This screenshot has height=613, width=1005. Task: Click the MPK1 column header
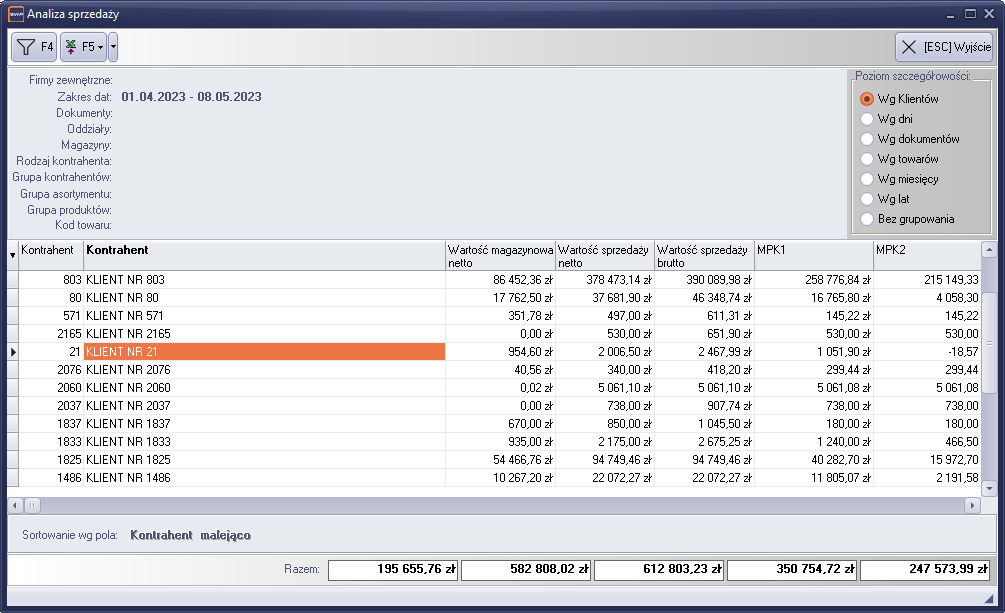click(813, 255)
